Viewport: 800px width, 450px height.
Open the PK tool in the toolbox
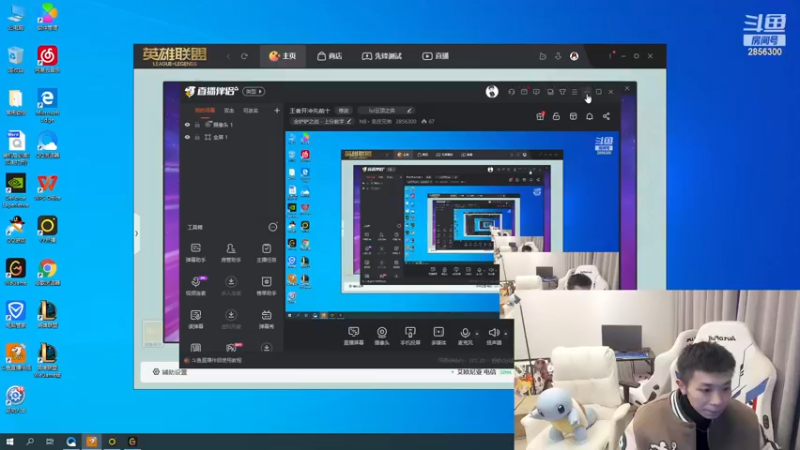(232, 347)
